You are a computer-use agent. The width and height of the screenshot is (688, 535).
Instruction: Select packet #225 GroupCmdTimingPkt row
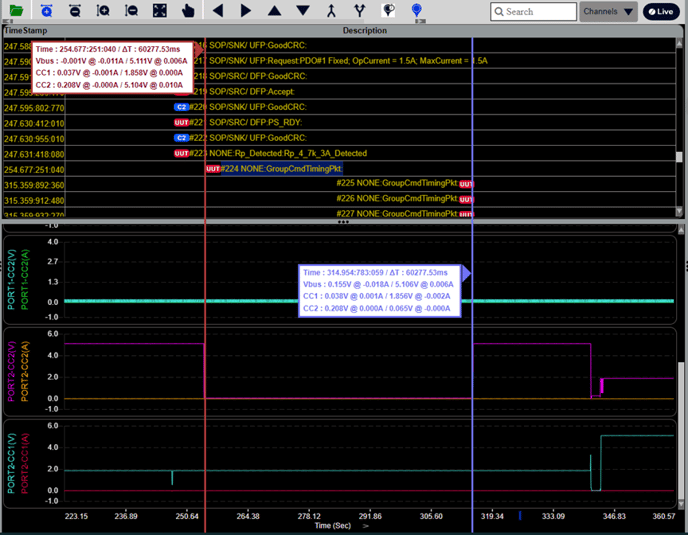point(340,184)
